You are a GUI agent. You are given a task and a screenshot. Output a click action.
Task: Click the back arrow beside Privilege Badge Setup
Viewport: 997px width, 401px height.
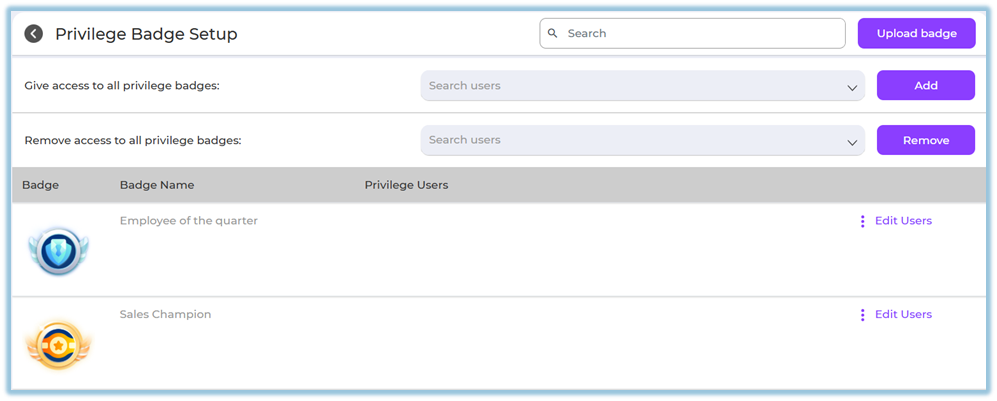[x=34, y=34]
